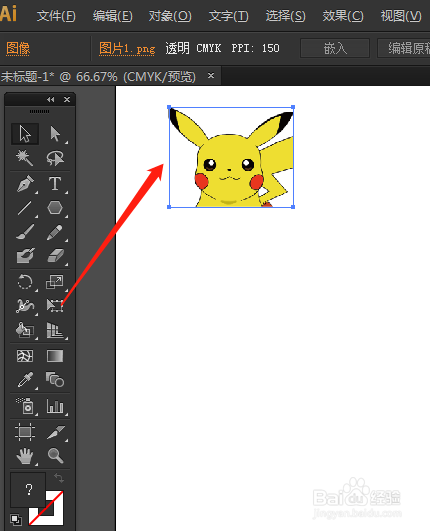430x531 pixels.
Task: Click the 图像 label link
Action: (x=18, y=48)
